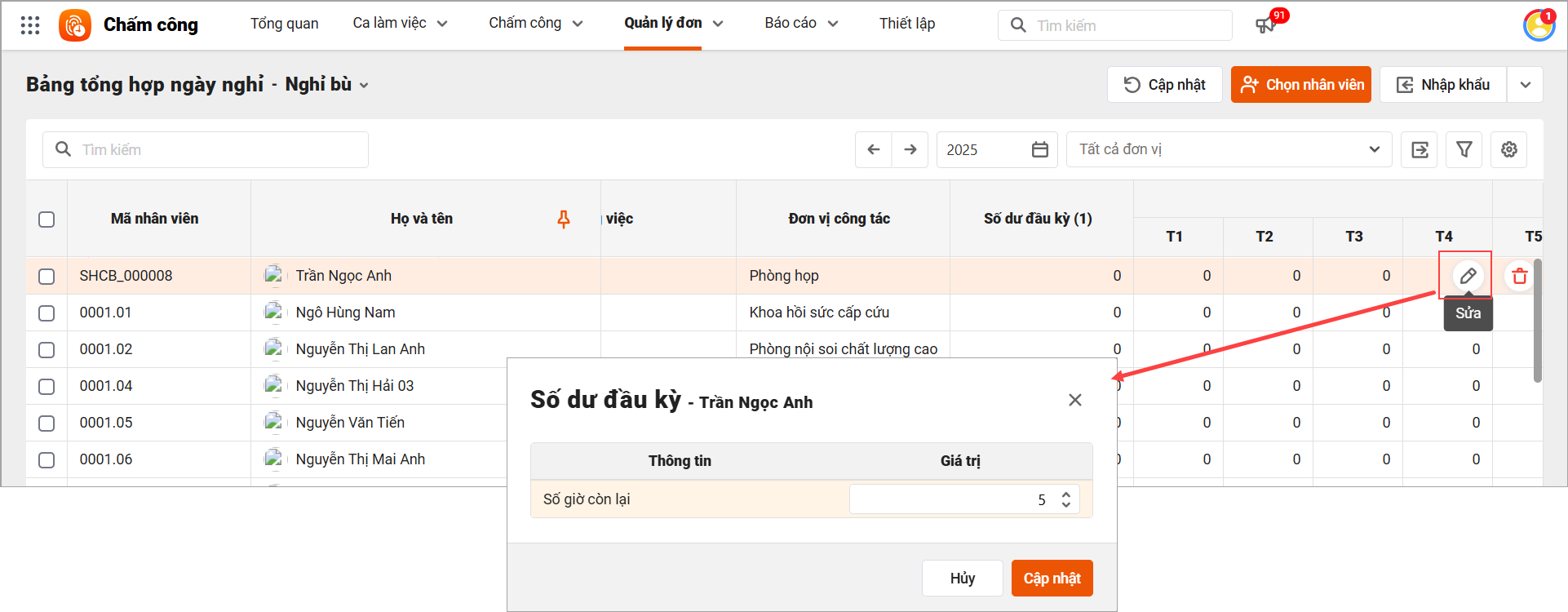This screenshot has height=612, width=1568.
Task: Click the Chọn nhân viên button
Action: (1301, 84)
